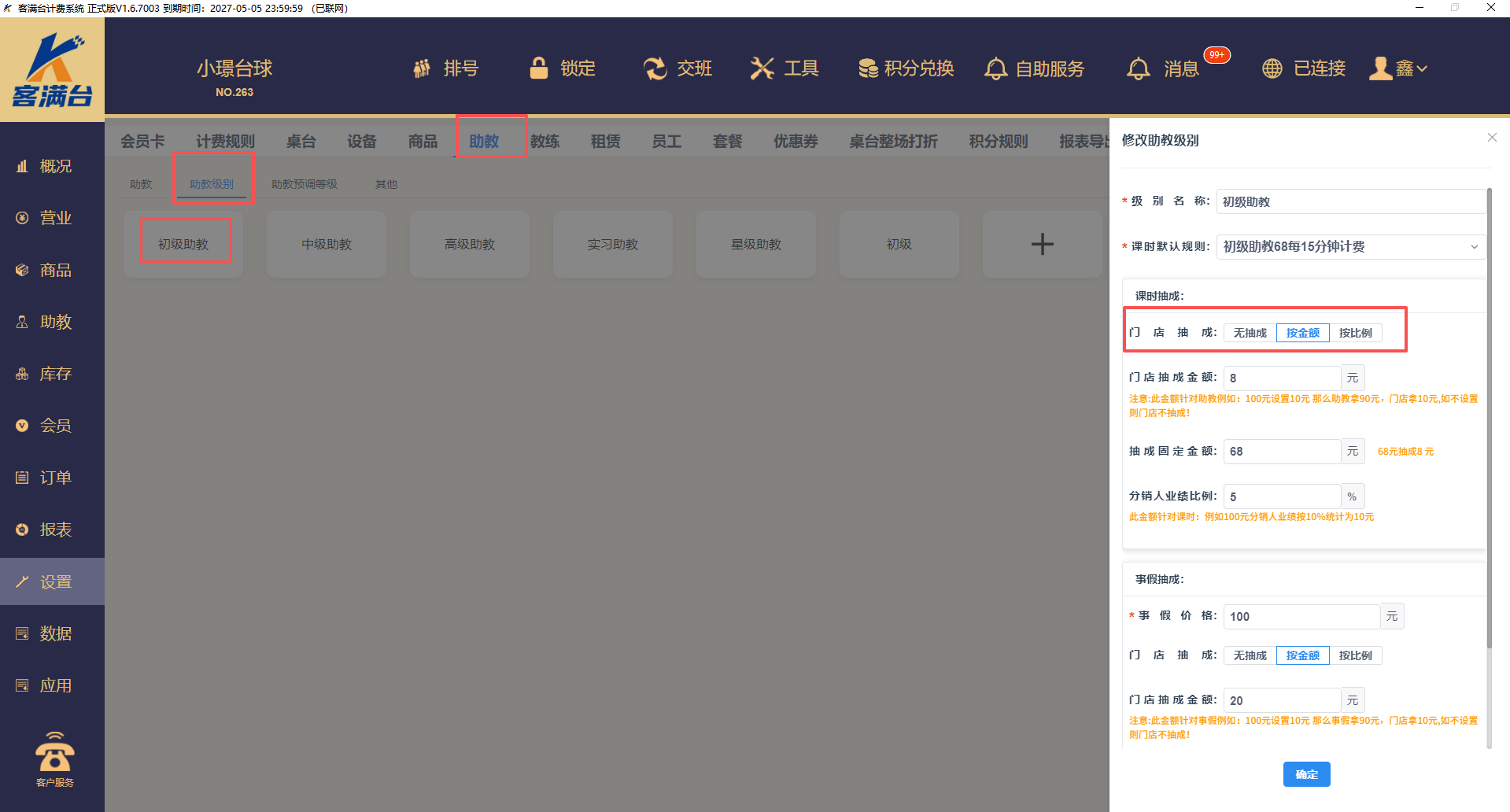Click the 排号 queue icon

click(x=423, y=68)
